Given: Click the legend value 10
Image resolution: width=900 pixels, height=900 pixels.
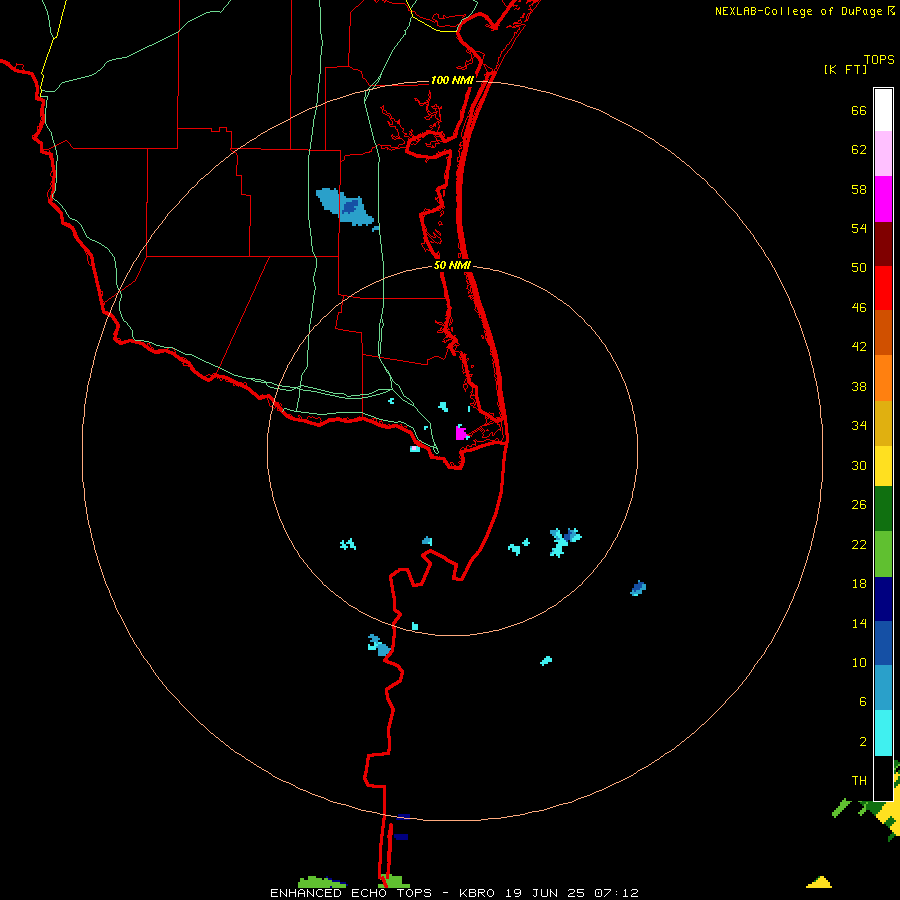Looking at the screenshot, I should coord(859,662).
